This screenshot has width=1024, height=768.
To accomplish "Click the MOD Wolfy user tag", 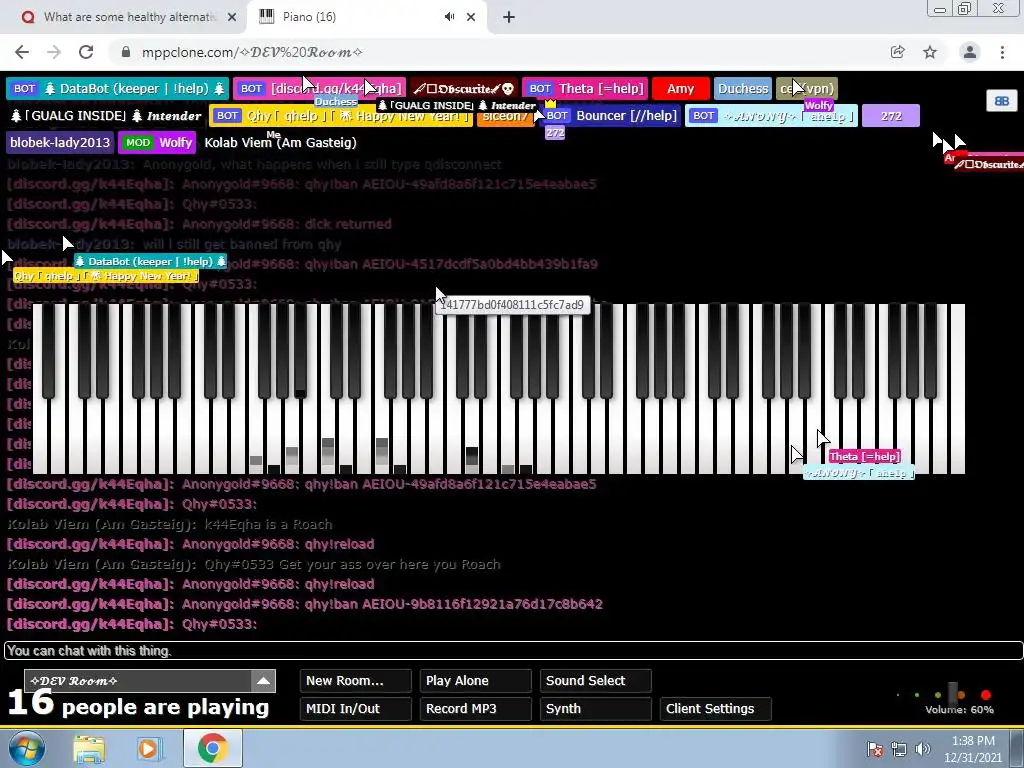I will (157, 142).
